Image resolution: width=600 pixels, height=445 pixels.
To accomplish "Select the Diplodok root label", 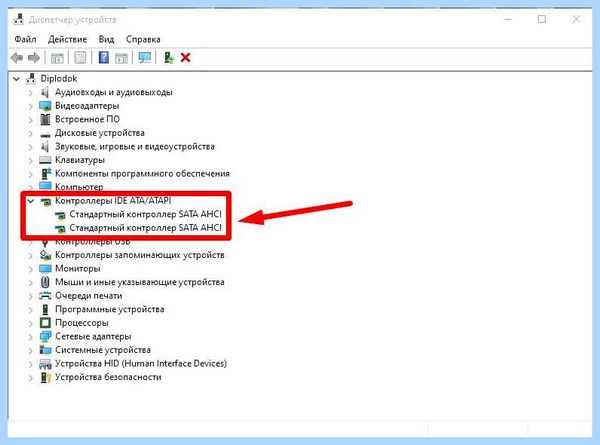I will pyautogui.click(x=59, y=78).
